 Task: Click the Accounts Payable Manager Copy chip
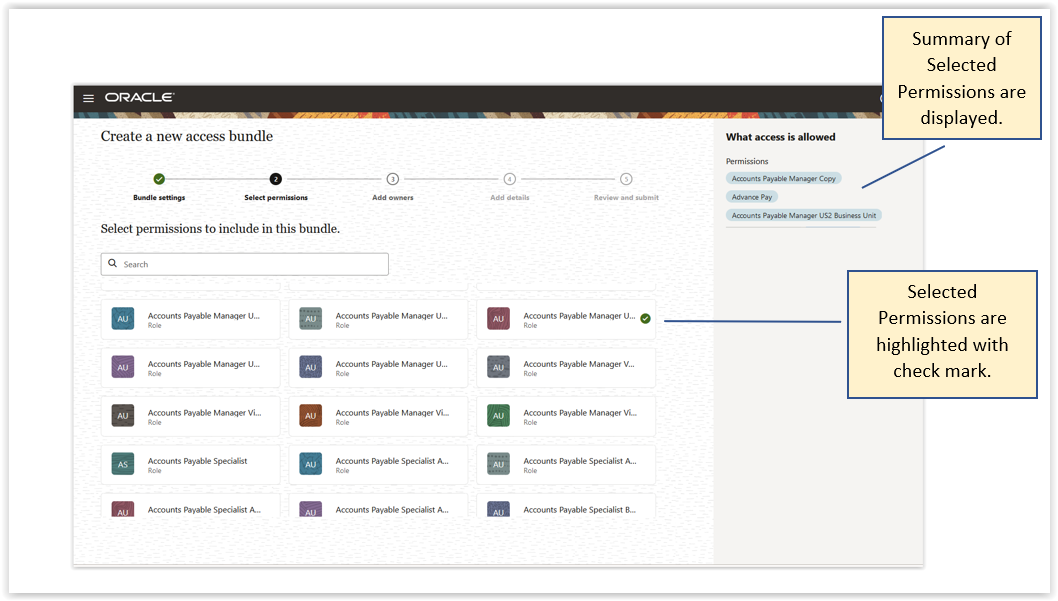(783, 179)
